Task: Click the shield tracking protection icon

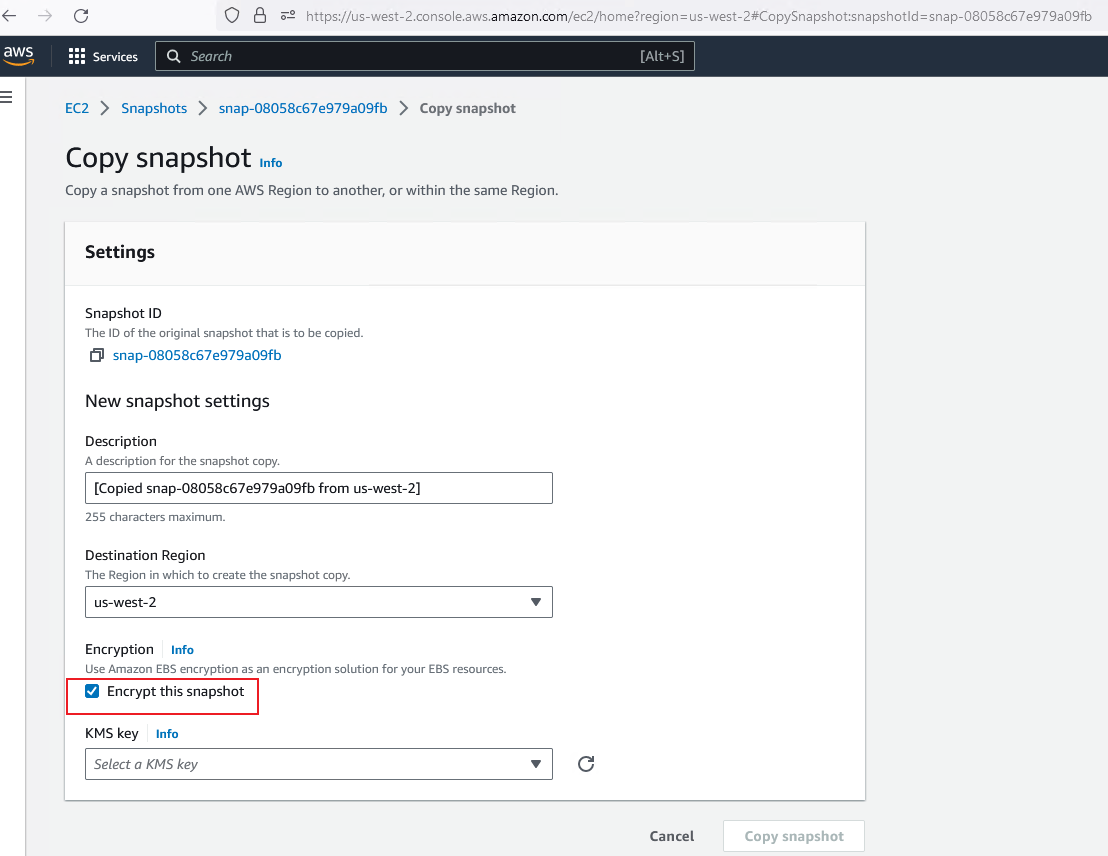Action: tap(232, 16)
